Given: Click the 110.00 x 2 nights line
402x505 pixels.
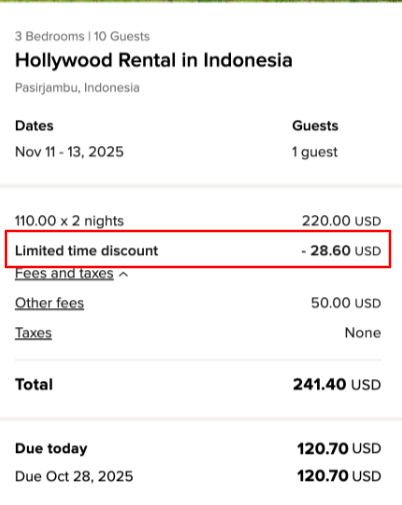Looking at the screenshot, I should tap(69, 221).
